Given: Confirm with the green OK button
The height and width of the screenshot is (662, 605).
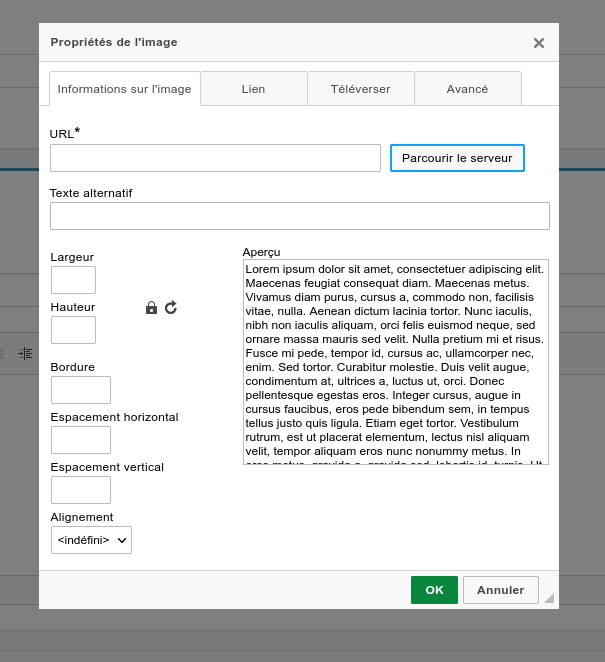Looking at the screenshot, I should 434,590.
